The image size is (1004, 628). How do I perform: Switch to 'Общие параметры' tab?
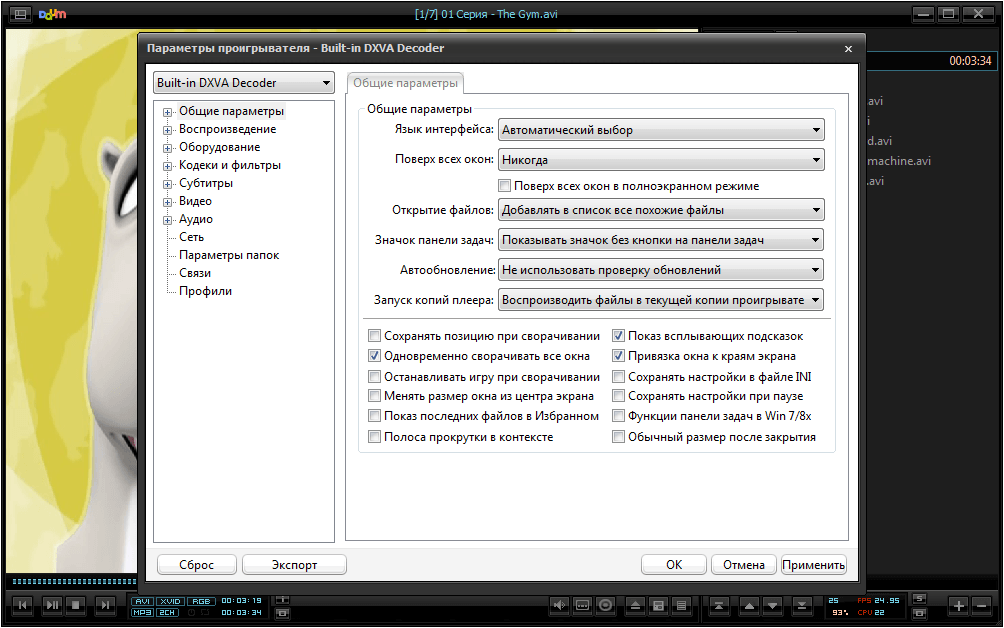[405, 83]
